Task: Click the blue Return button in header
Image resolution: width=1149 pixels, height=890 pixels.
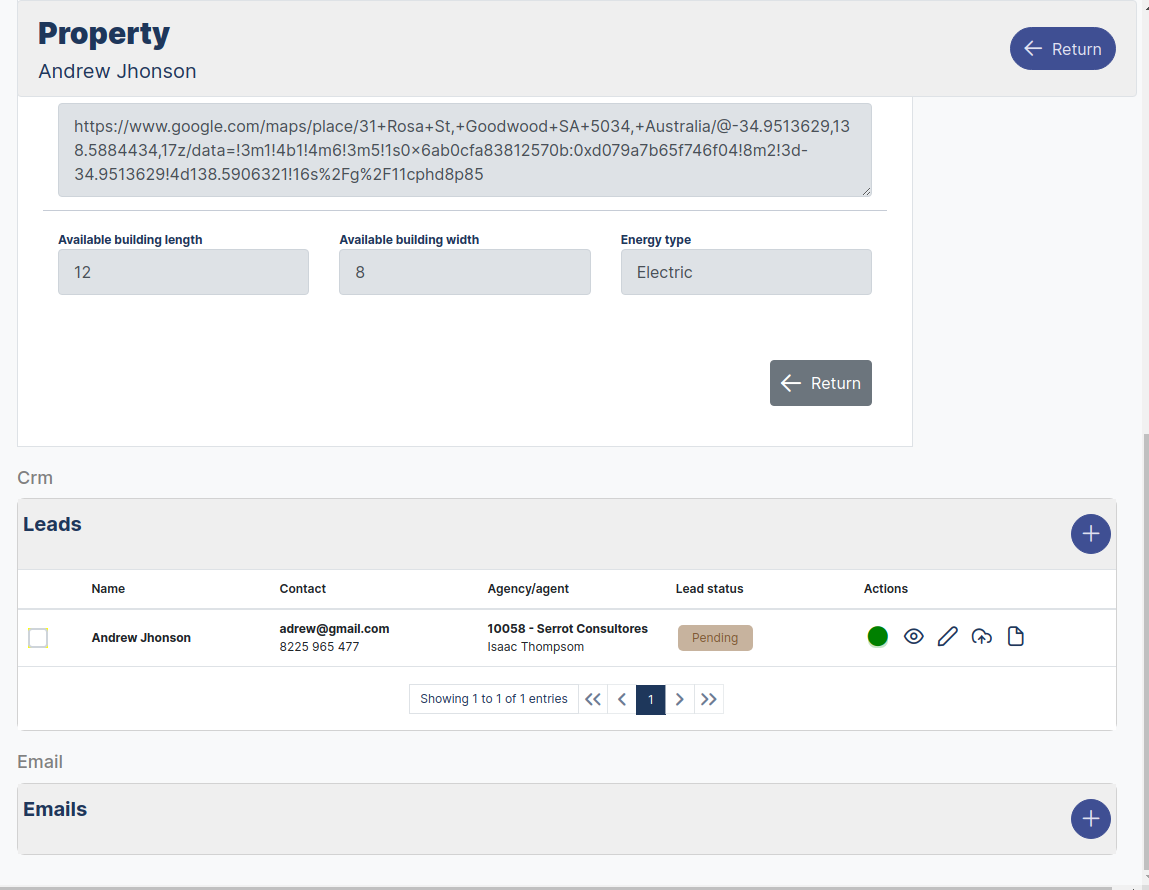Action: click(x=1062, y=49)
